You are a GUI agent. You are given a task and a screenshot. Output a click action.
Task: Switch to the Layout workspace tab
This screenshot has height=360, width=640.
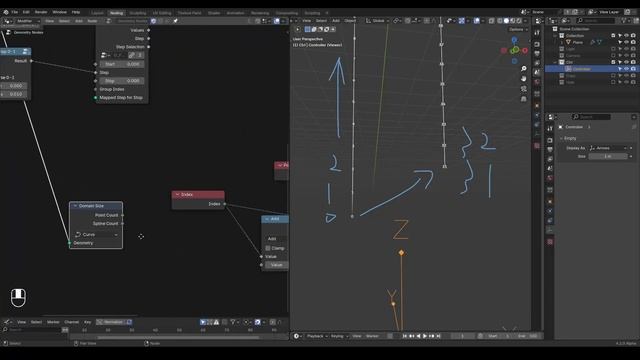point(98,13)
